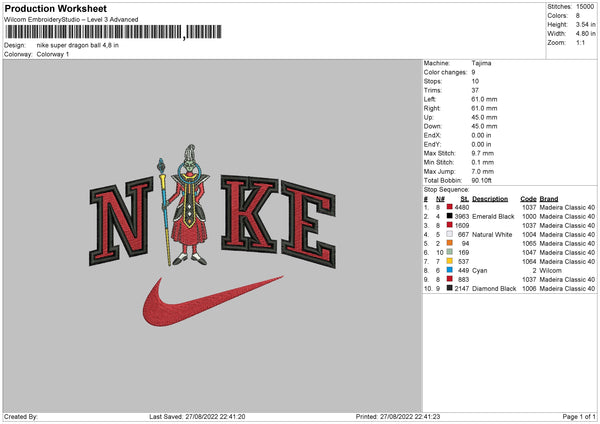Screen dimensions: 600x424
Task: Click the 'Right:' measurement label
Action: coord(432,108)
